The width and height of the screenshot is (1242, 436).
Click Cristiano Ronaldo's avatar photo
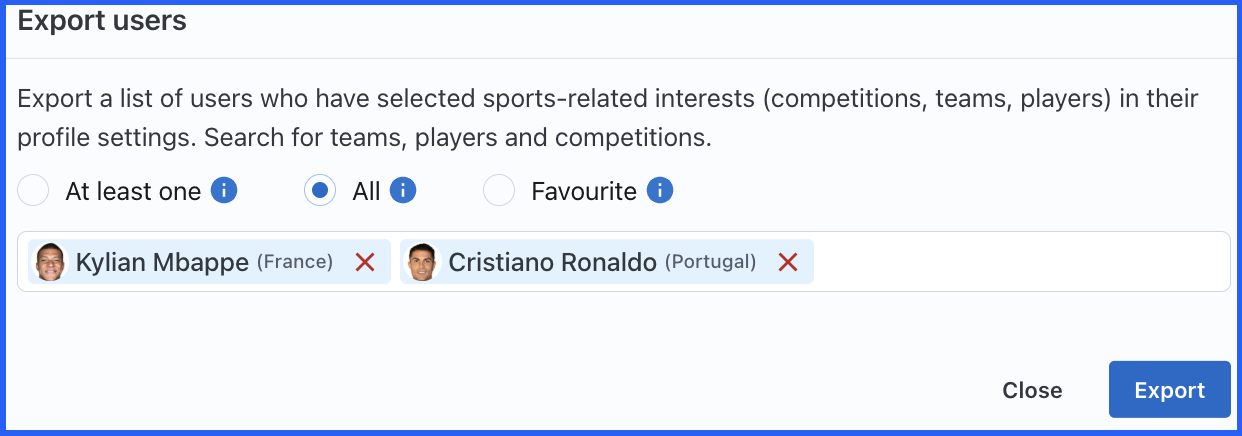tap(422, 262)
